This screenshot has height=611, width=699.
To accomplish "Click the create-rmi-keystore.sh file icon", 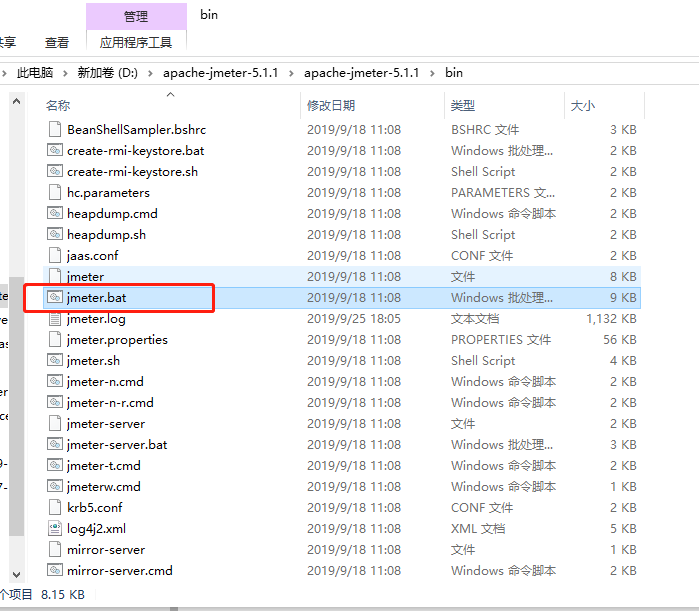I will (x=55, y=171).
